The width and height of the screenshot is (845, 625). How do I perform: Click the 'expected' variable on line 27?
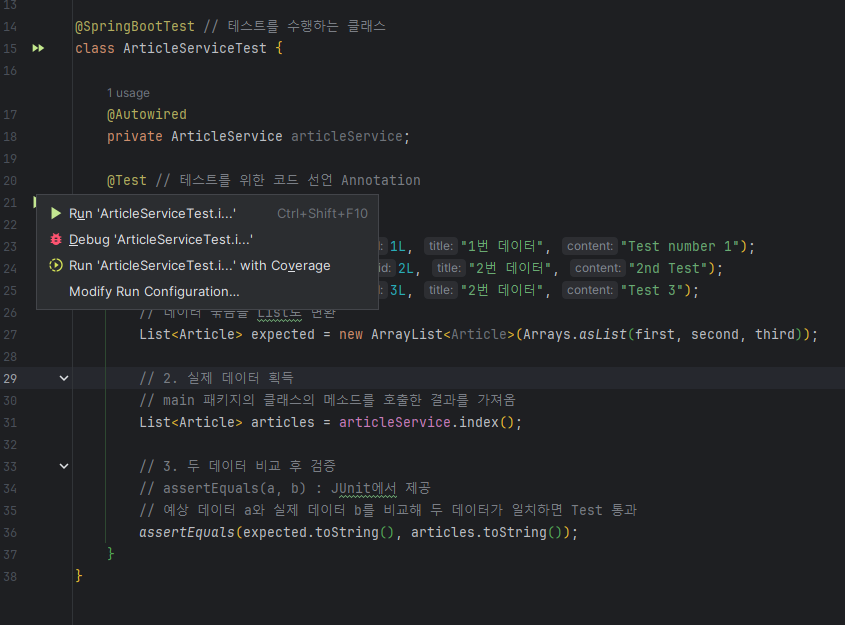[282, 335]
